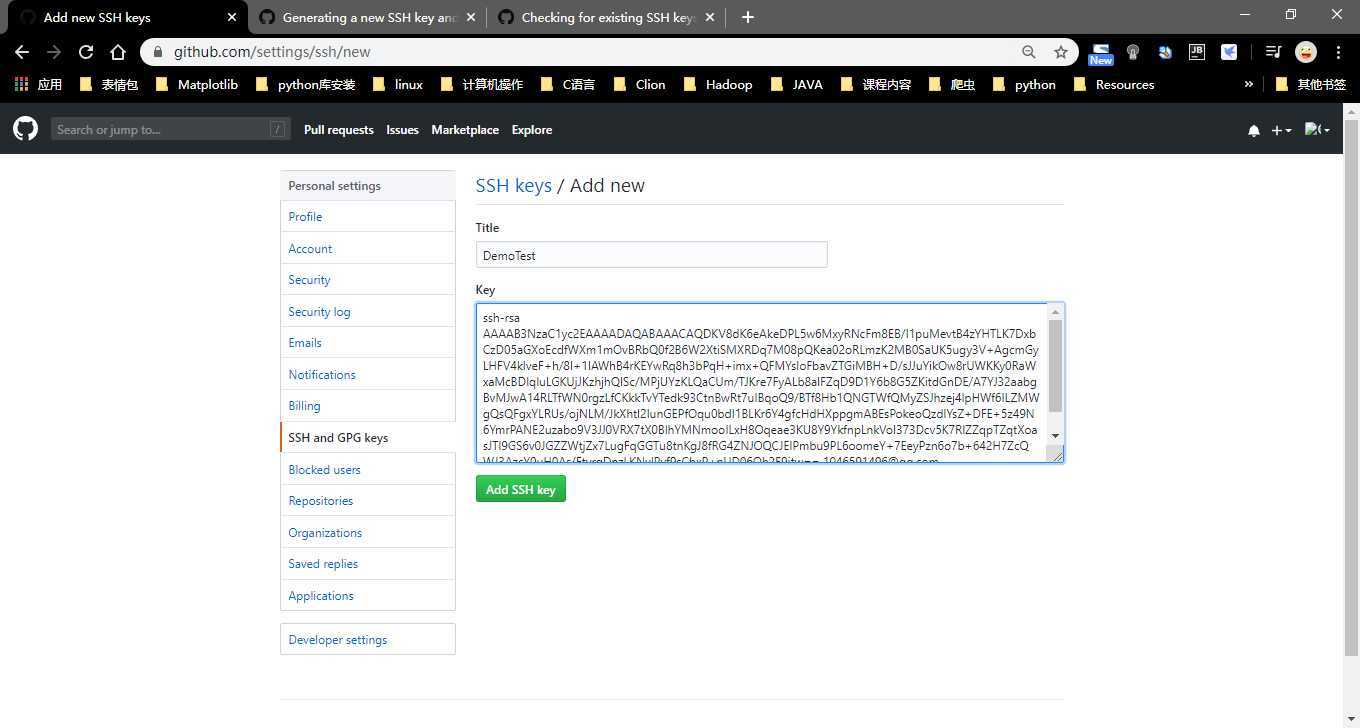Bookmark this page with the star
This screenshot has height=728, width=1360.
[x=1061, y=52]
